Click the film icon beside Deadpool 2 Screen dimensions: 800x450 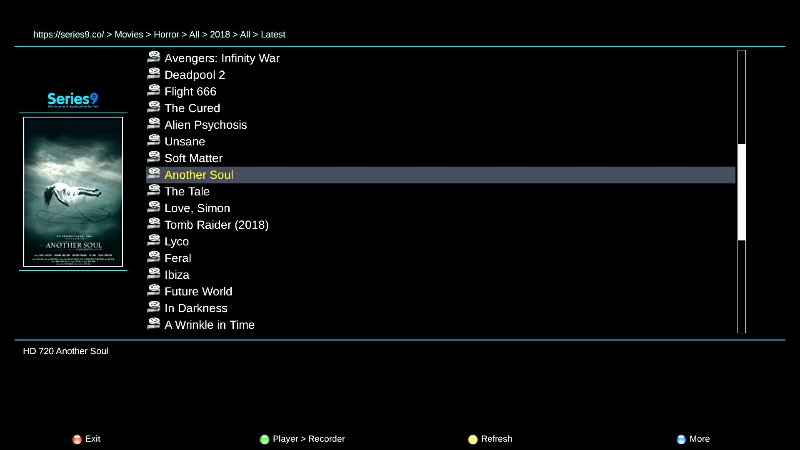(x=154, y=73)
